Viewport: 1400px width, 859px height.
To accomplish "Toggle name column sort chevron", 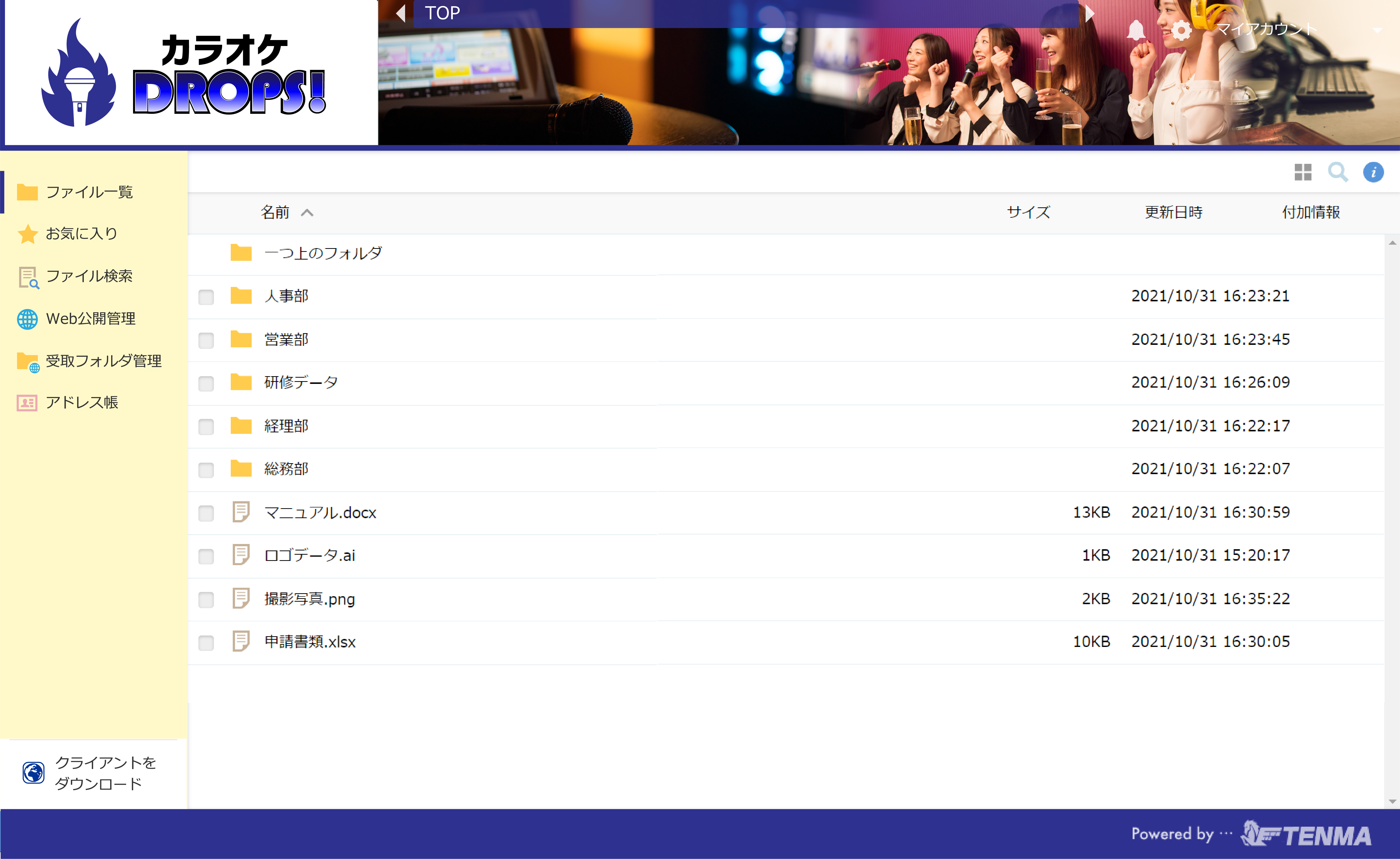I will click(x=307, y=213).
